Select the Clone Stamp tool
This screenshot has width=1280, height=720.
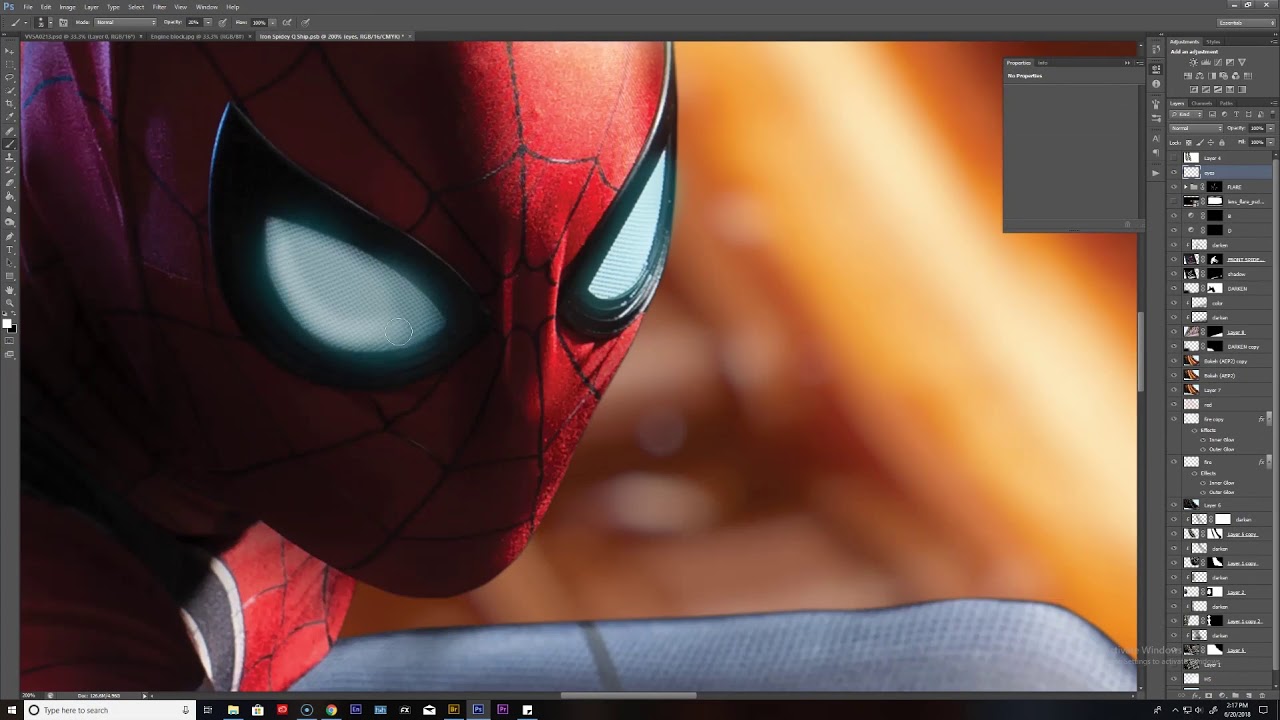click(10, 157)
